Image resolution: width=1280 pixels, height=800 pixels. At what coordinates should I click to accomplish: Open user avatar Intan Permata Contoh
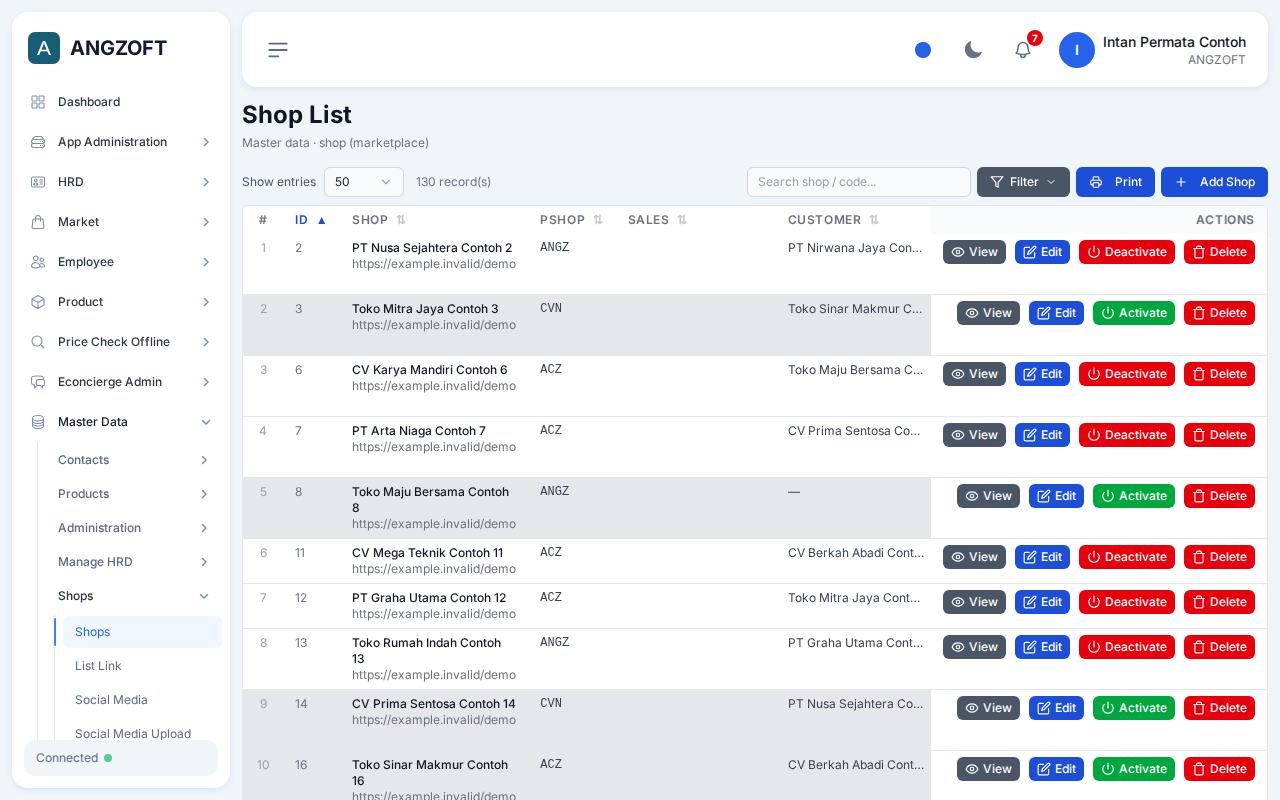pyautogui.click(x=1077, y=50)
